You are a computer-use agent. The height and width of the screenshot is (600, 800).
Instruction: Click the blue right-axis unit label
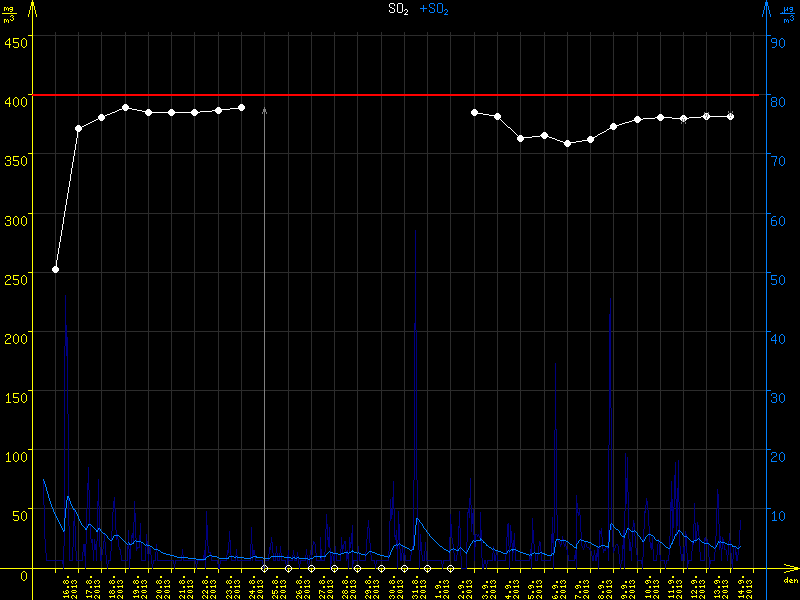788,12
